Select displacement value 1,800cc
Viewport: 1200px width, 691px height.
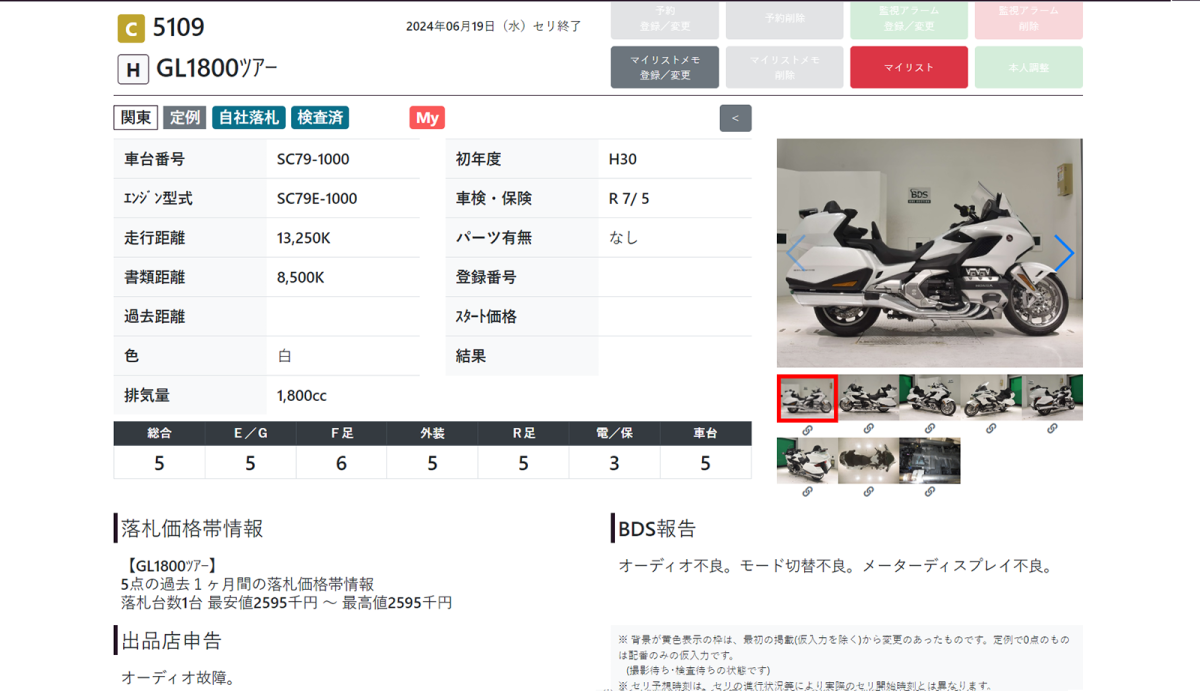[x=302, y=395]
